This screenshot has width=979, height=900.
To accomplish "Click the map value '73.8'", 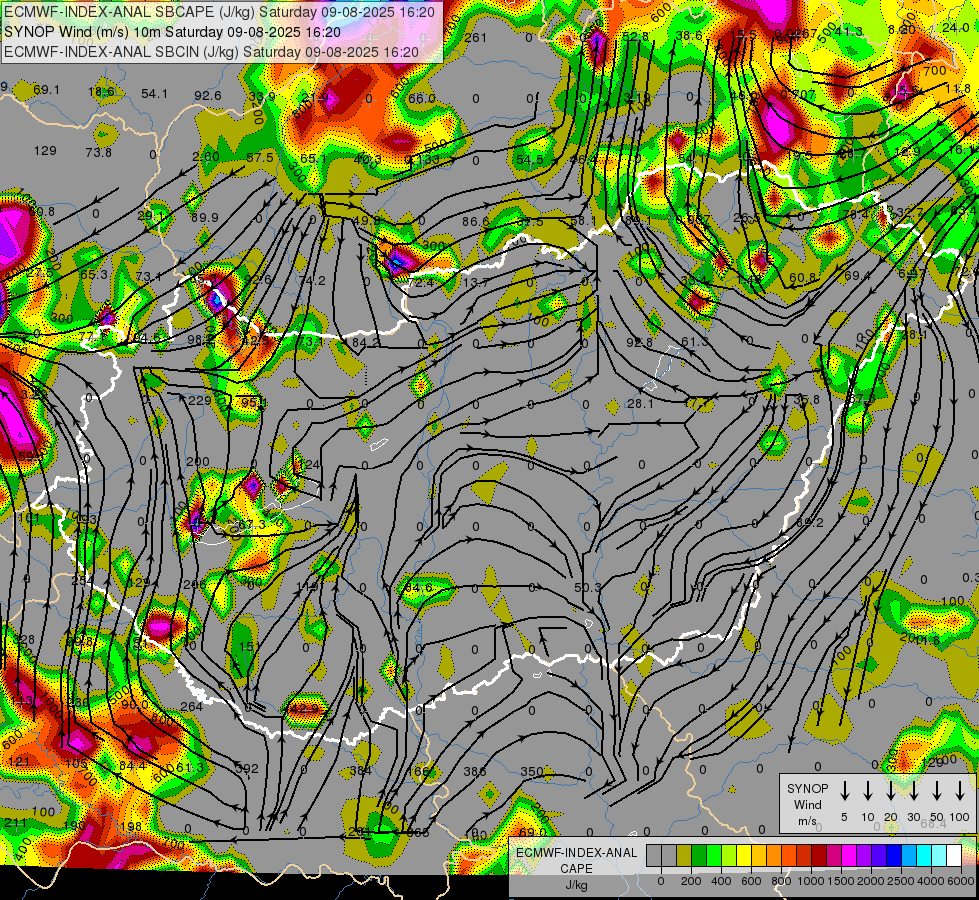I will coord(99,152).
